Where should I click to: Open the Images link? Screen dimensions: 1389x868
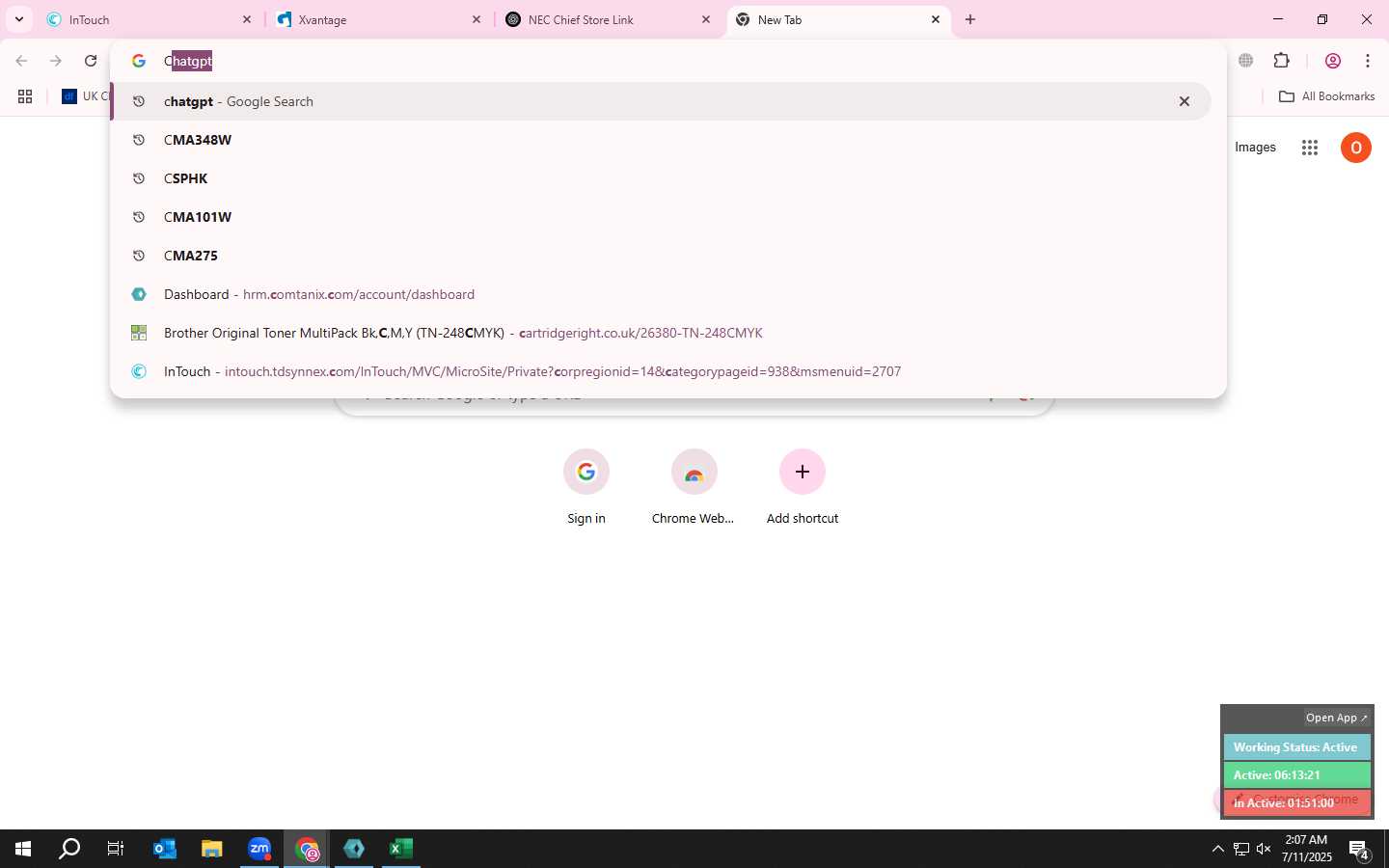pos(1255,148)
